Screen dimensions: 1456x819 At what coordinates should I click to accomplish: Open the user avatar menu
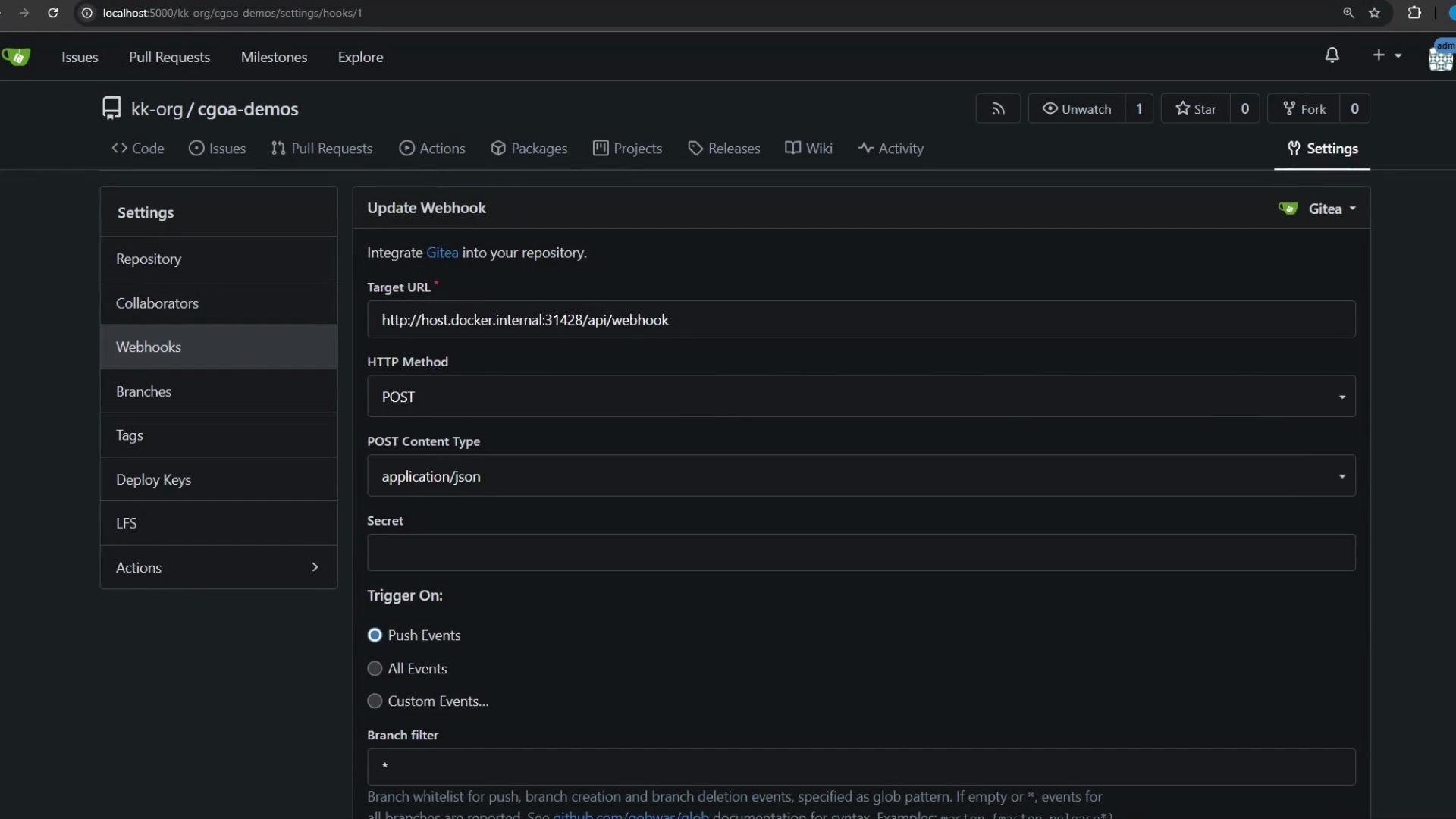click(x=1440, y=56)
